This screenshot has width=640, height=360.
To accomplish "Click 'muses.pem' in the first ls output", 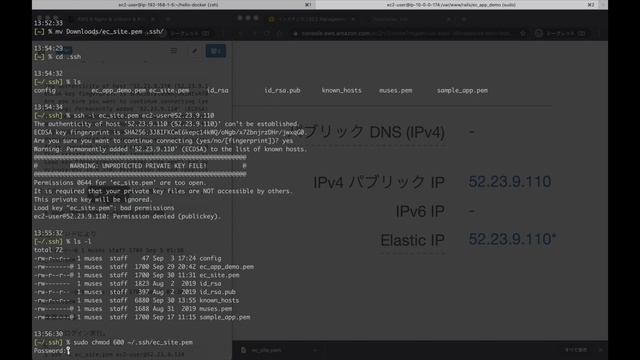I will pos(396,91).
